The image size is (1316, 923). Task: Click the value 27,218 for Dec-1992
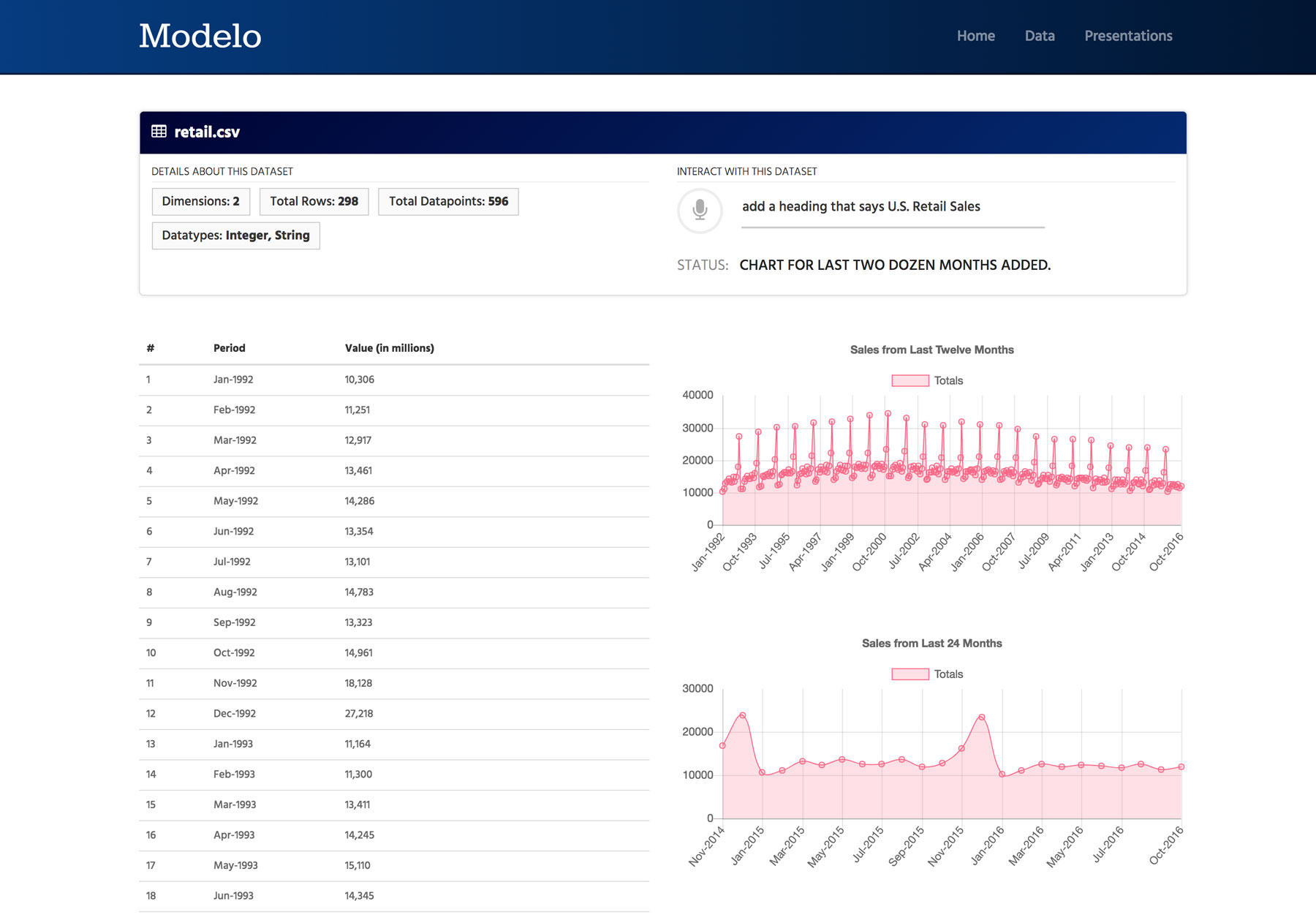coord(359,713)
